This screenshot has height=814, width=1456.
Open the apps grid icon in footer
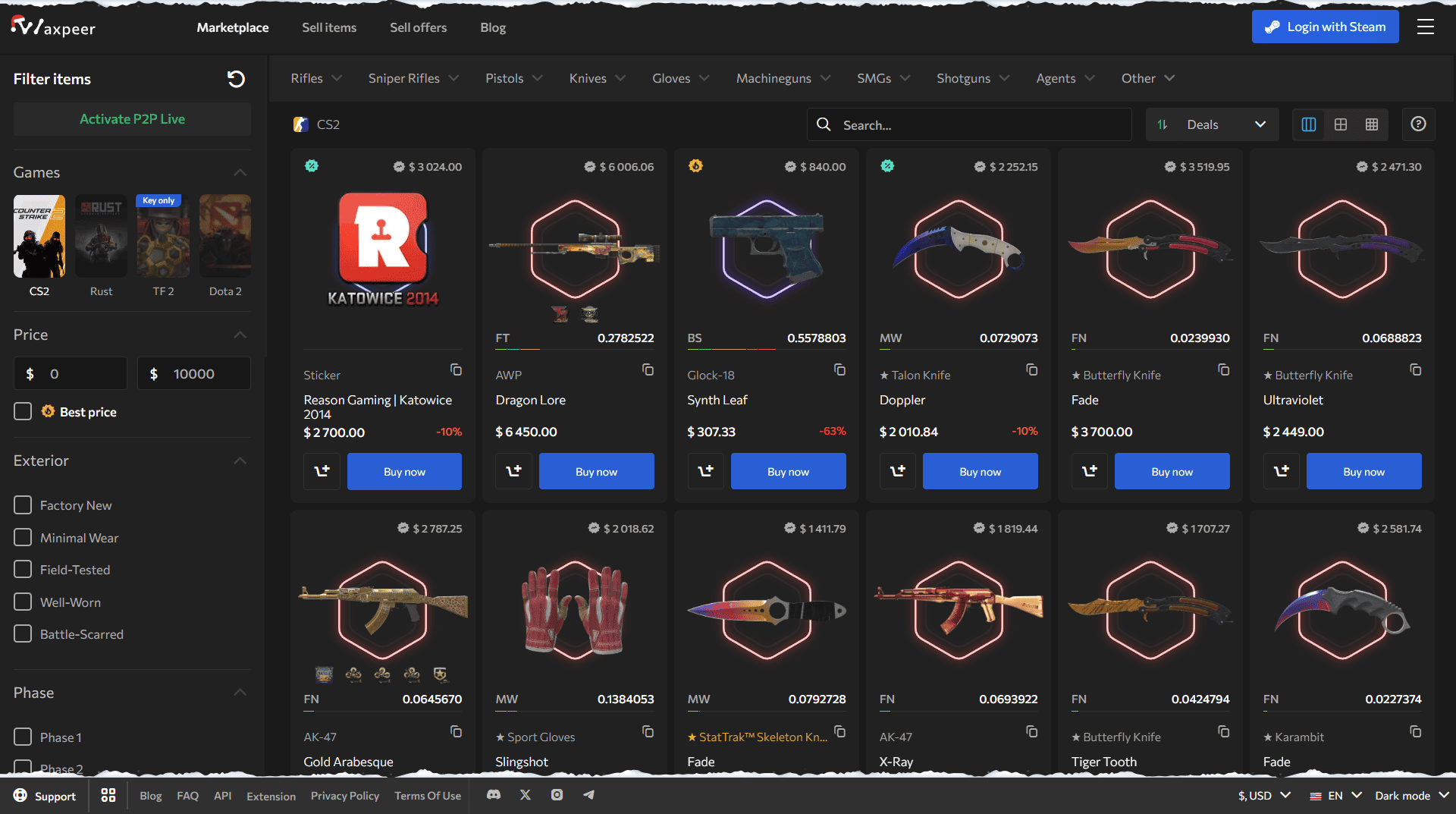pos(108,795)
